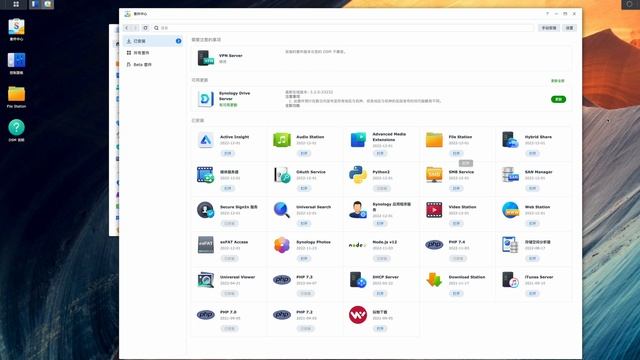Select the PHP 7.4 package icon
The height and width of the screenshot is (360, 640).
click(434, 245)
